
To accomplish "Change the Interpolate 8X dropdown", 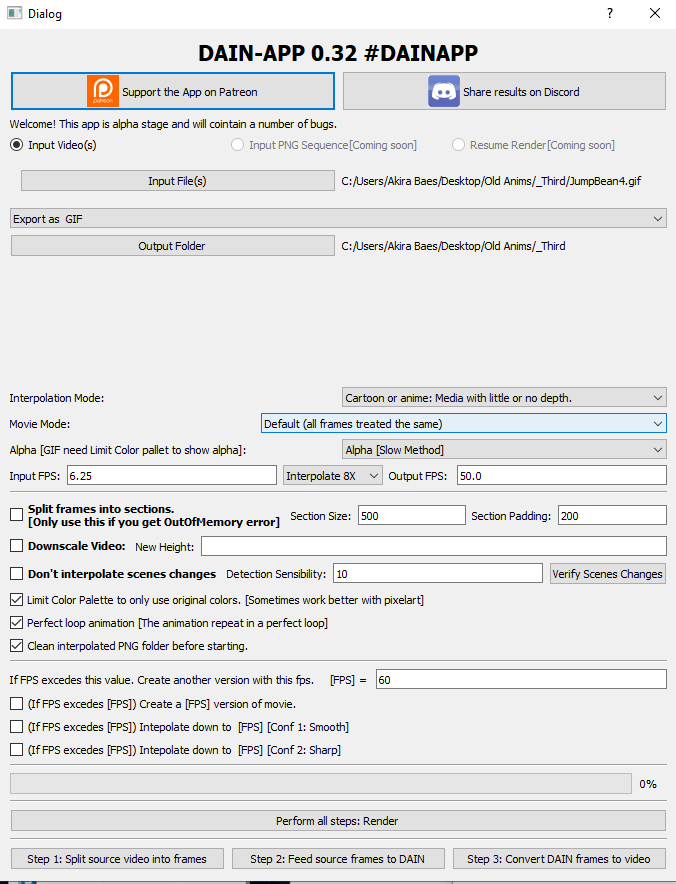I will [333, 476].
